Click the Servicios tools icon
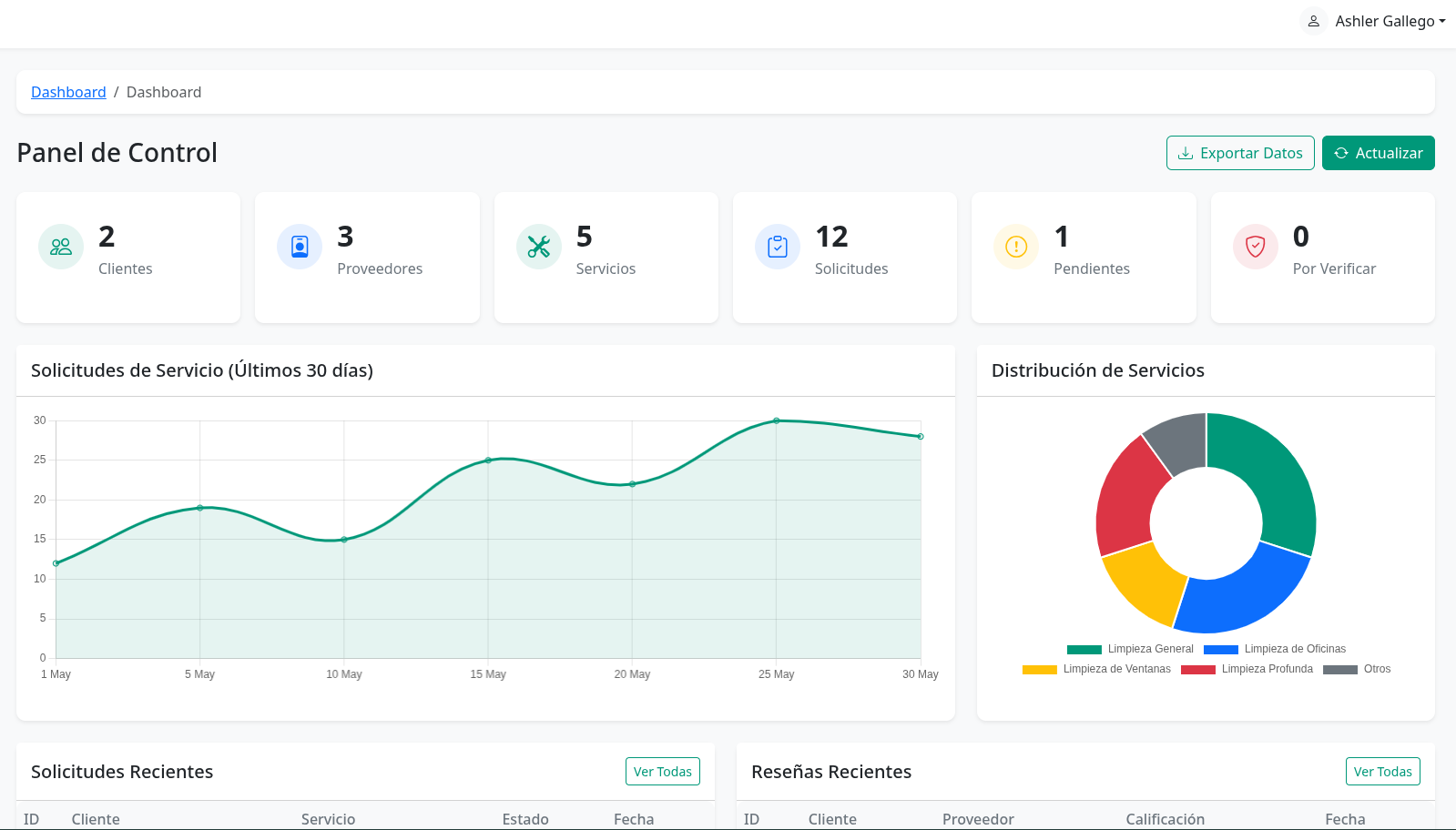Viewport: 1456px width, 830px height. pos(539,247)
